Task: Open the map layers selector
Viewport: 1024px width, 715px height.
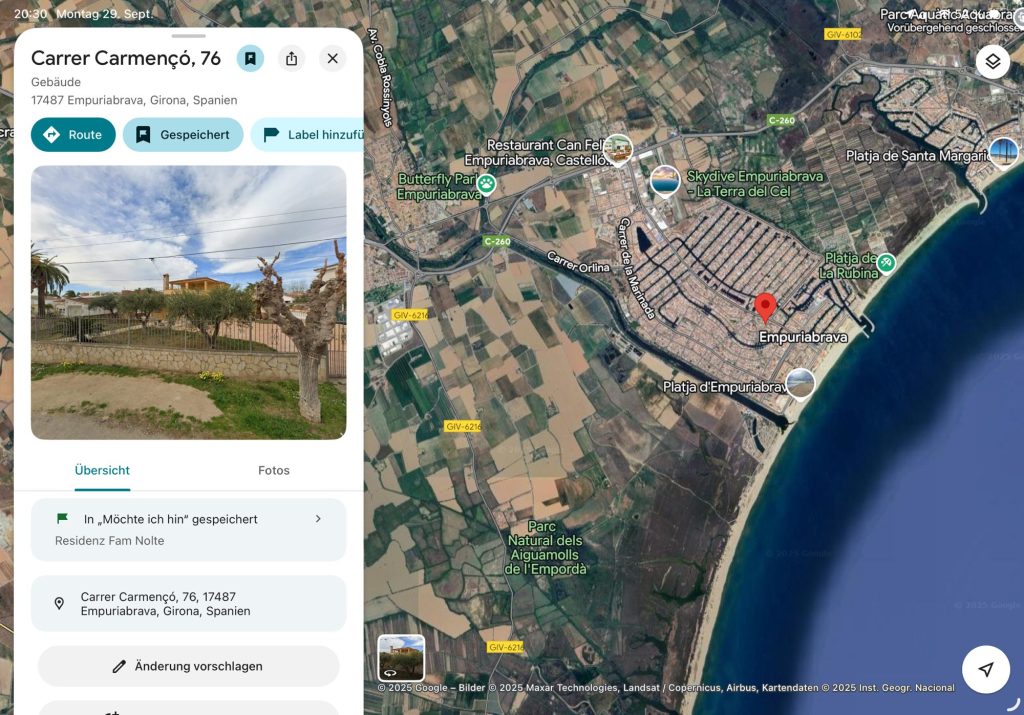Action: pos(992,61)
